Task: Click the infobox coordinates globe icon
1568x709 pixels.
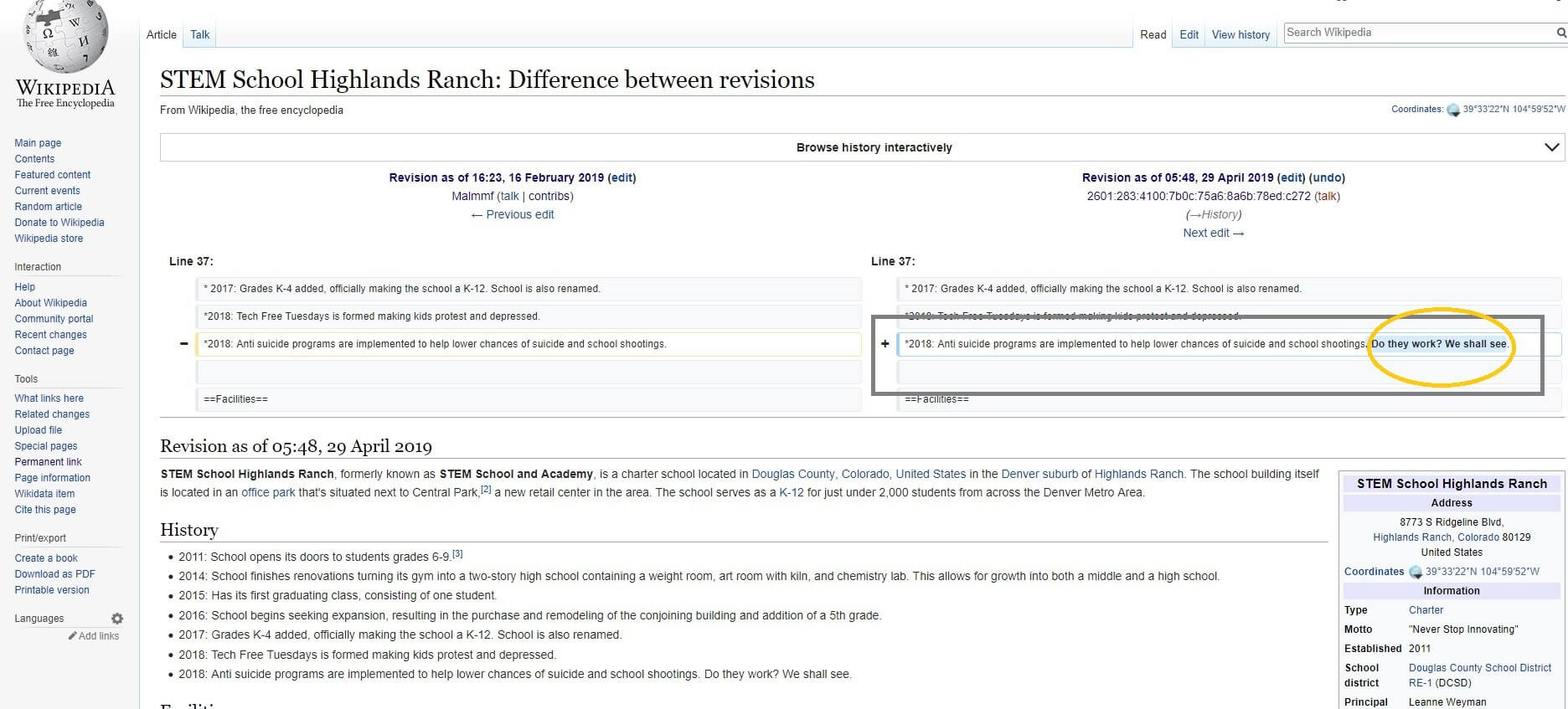Action: click(1416, 573)
